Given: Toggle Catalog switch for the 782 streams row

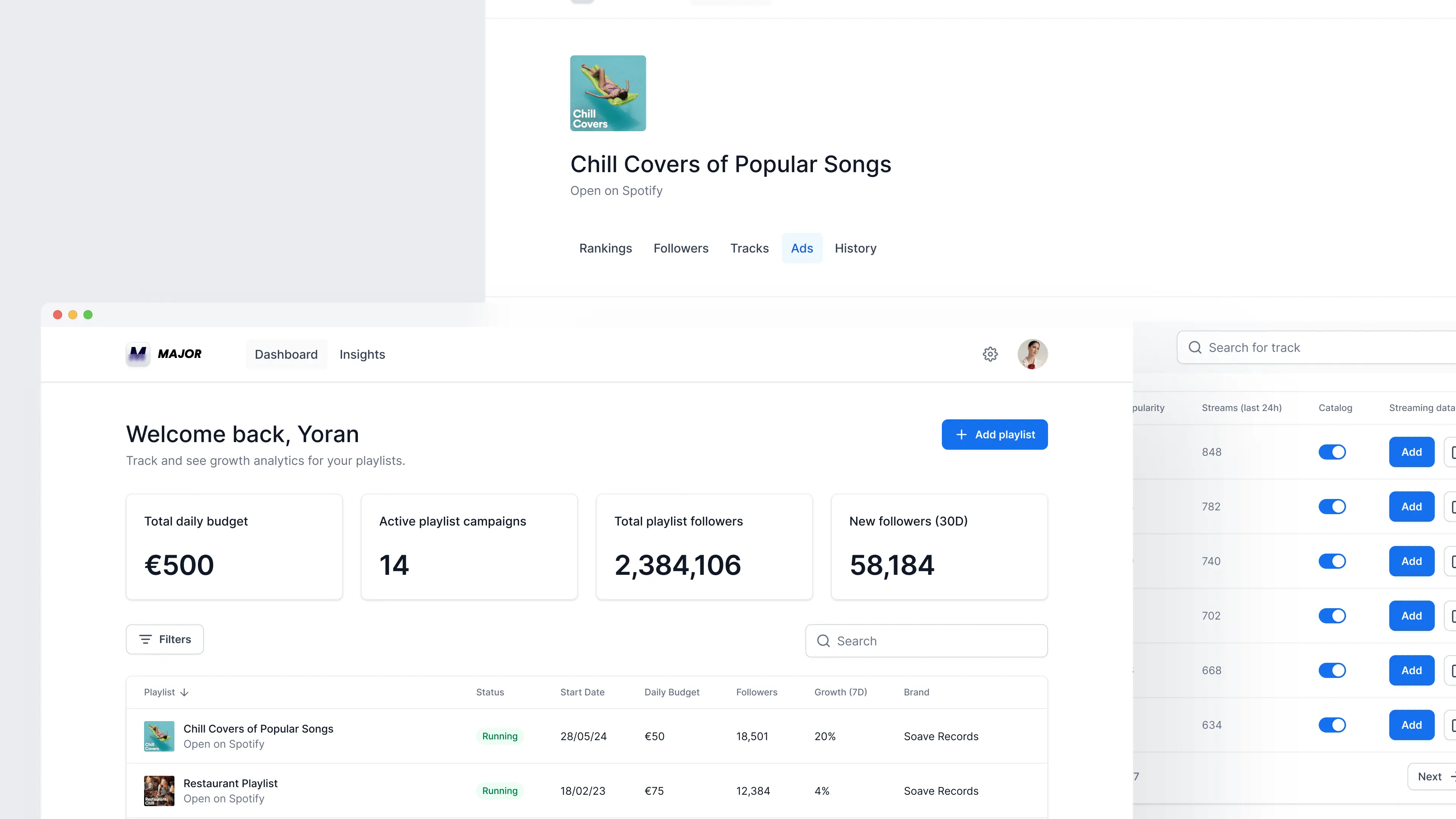Looking at the screenshot, I should (1332, 507).
